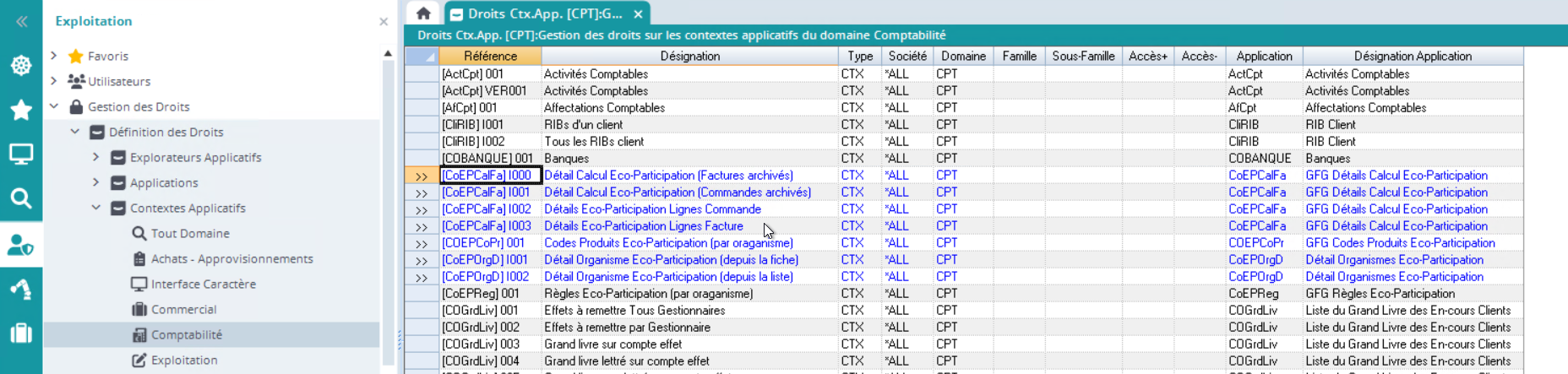Screen dimensions: 1568x374
Task: Sort by Référence column header
Action: (490, 56)
